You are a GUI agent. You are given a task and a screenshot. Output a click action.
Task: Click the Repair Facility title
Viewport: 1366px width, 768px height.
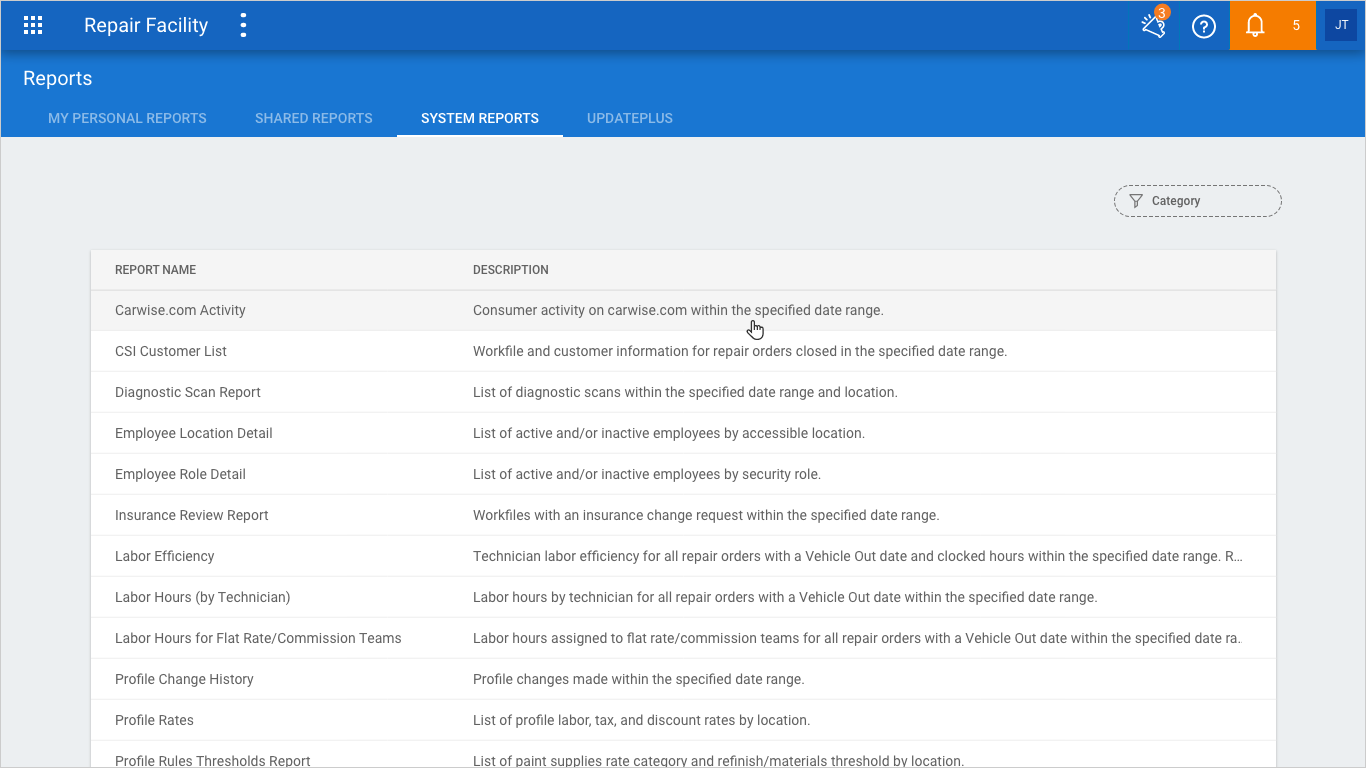point(146,26)
